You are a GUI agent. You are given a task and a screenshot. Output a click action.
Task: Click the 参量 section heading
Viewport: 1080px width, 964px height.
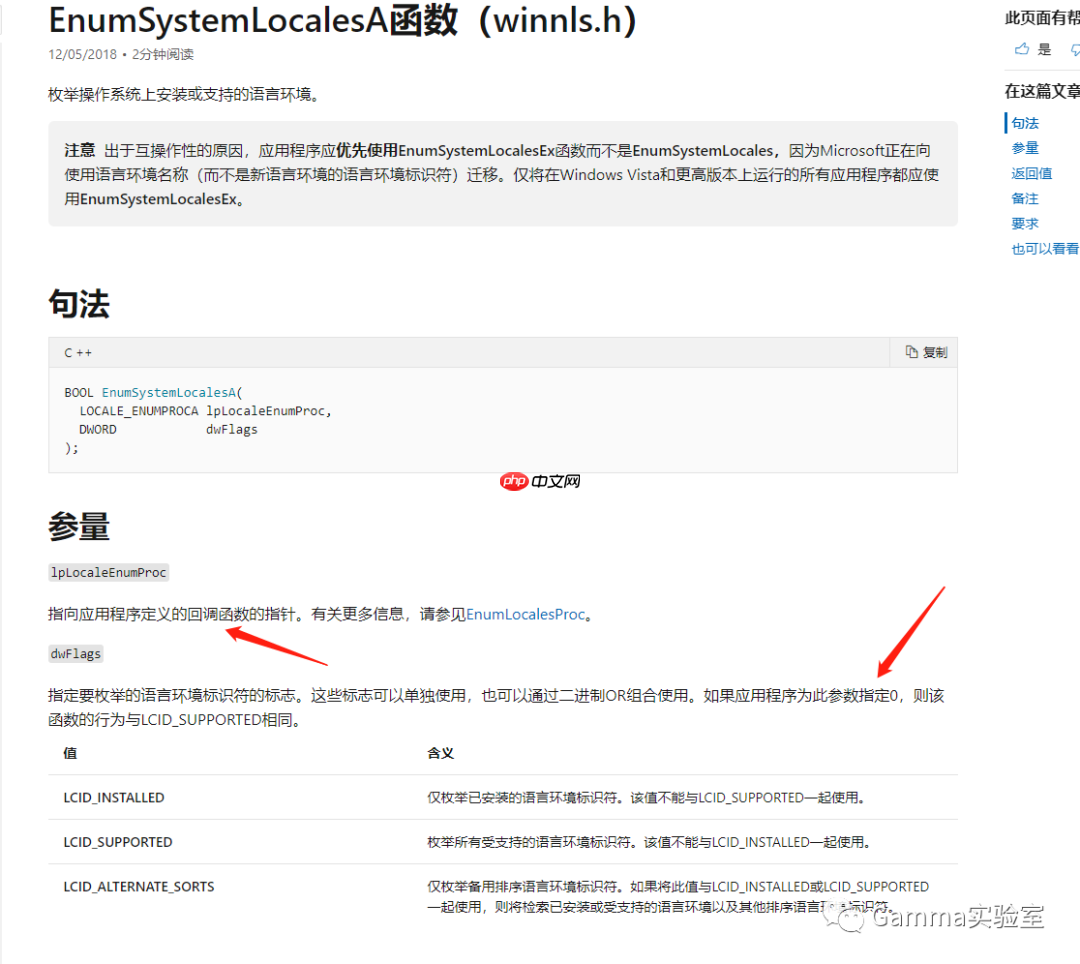tap(79, 527)
